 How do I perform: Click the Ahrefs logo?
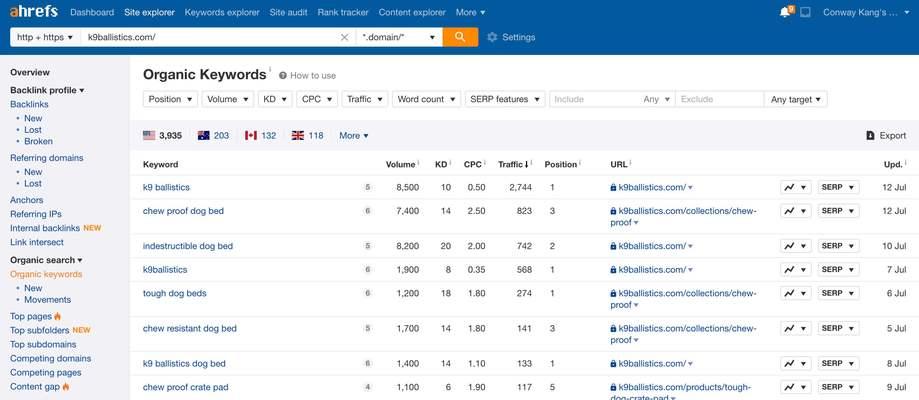34,11
